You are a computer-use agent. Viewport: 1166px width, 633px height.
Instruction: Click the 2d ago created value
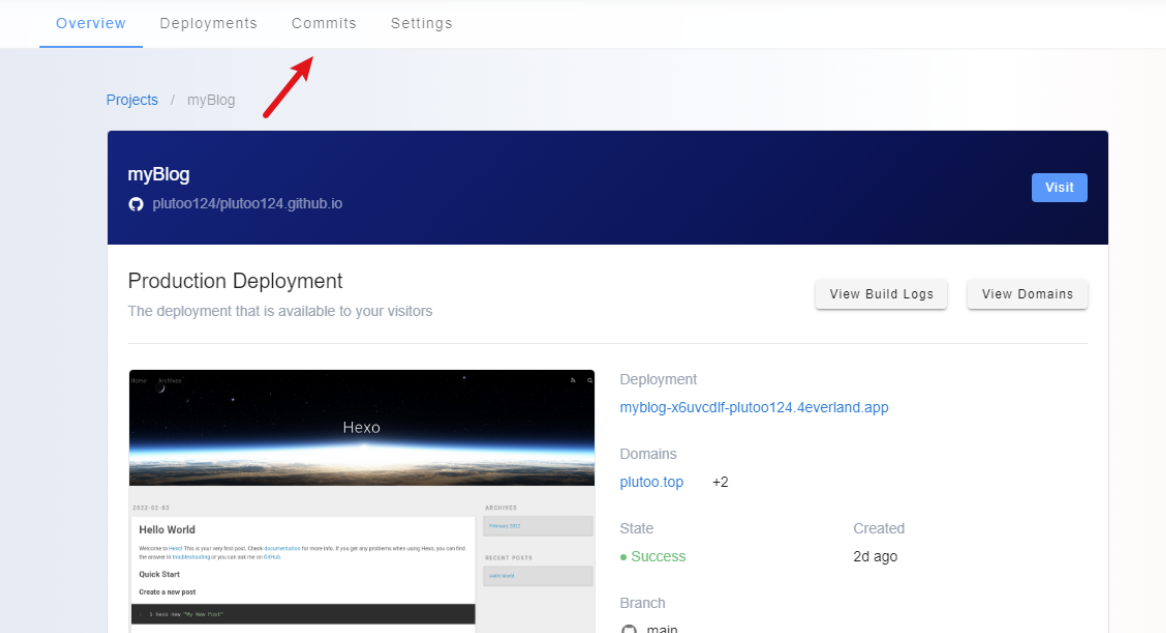click(875, 556)
